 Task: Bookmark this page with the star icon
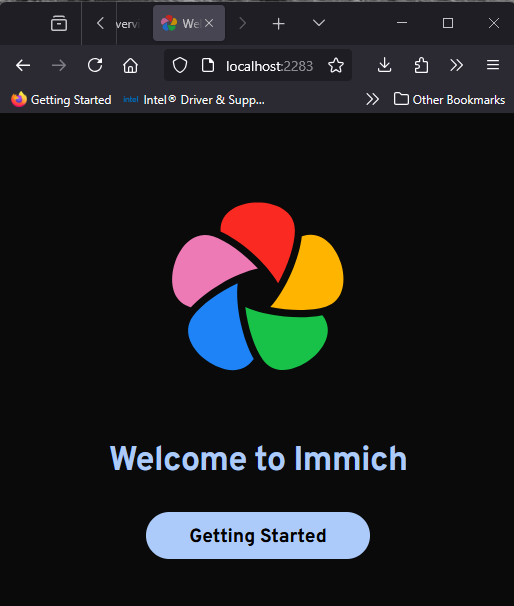click(x=336, y=65)
